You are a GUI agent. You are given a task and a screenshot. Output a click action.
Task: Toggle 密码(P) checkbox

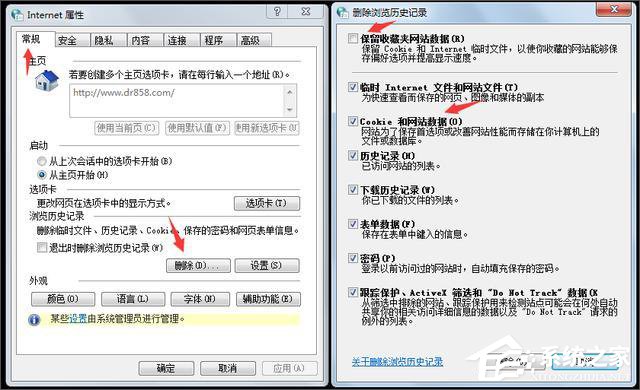coord(353,258)
